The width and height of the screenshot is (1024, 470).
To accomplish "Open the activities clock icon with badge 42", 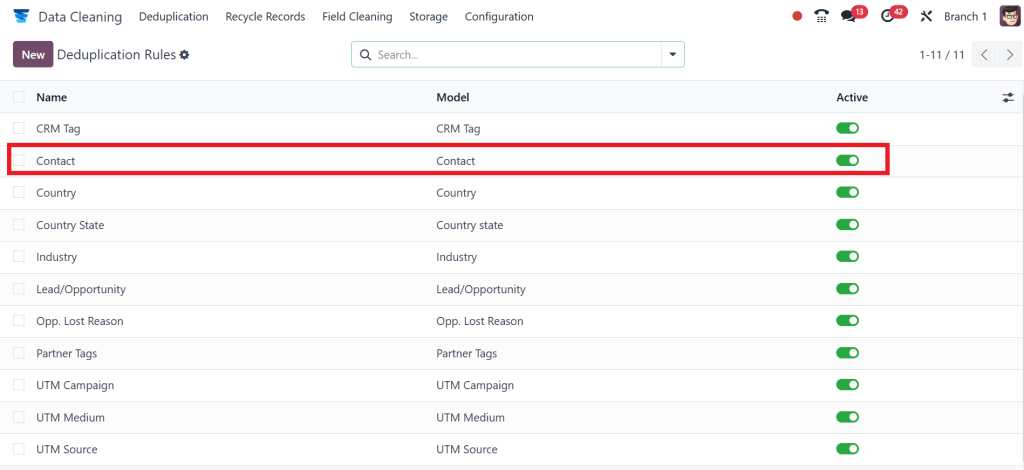I will [887, 16].
